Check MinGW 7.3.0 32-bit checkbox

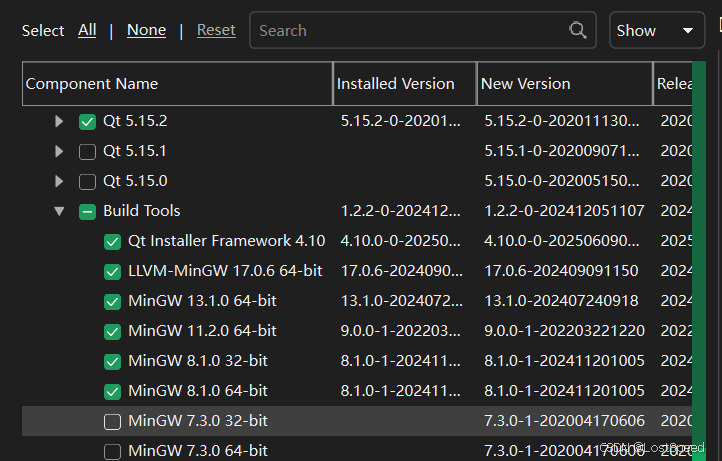click(112, 421)
